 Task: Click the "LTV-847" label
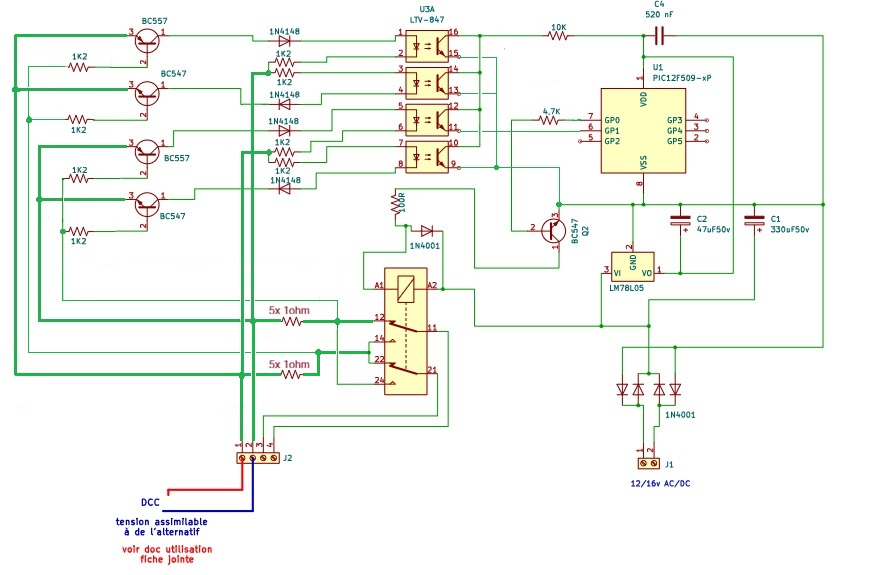pyautogui.click(x=427, y=20)
